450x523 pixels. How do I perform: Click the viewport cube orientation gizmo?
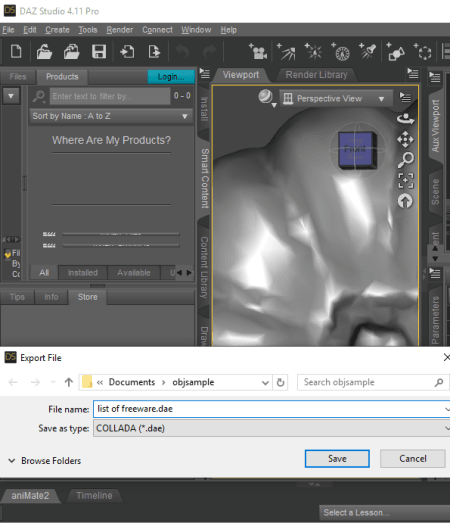coord(357,149)
